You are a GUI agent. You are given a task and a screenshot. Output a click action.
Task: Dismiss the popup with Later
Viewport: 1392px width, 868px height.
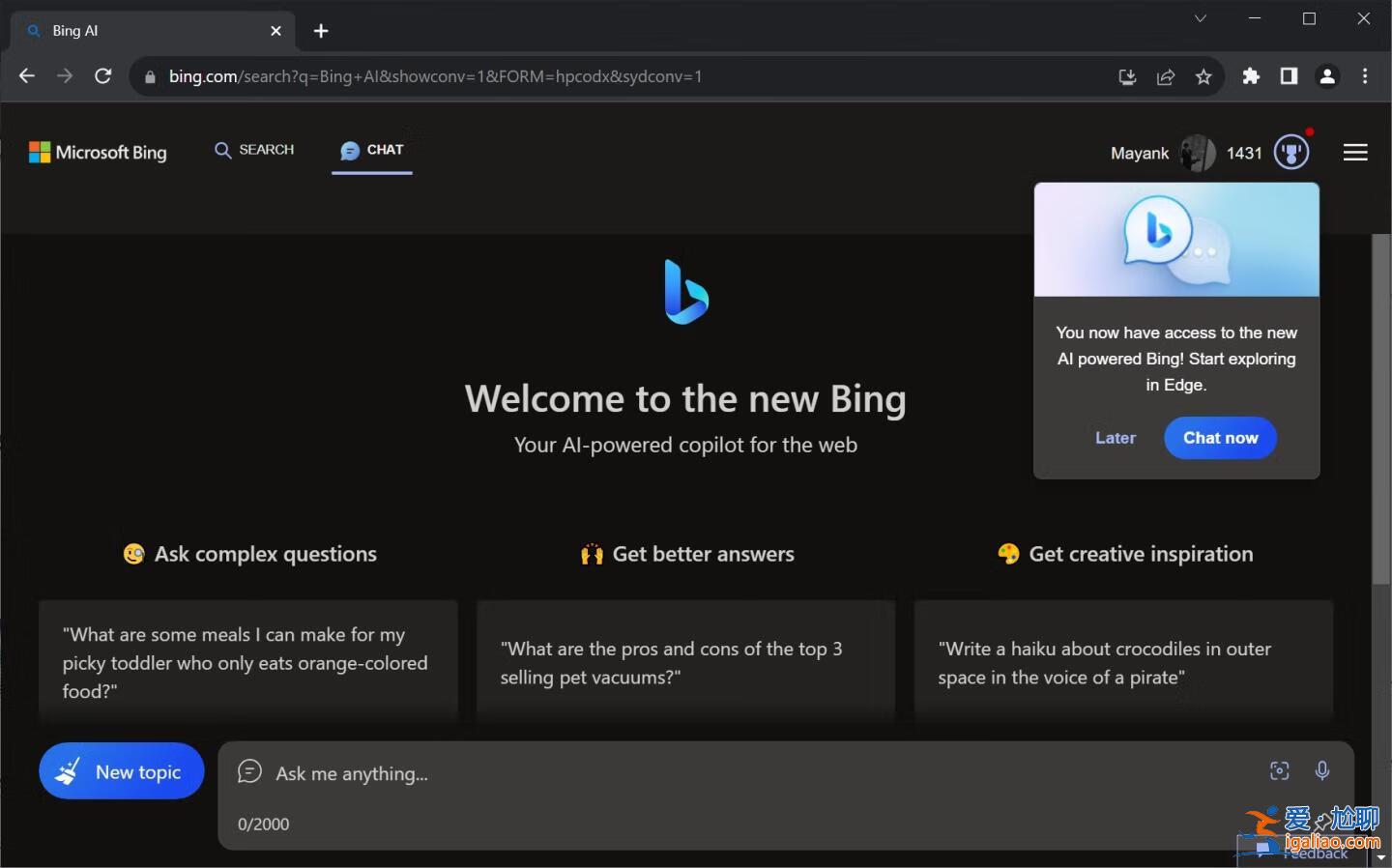(1116, 438)
